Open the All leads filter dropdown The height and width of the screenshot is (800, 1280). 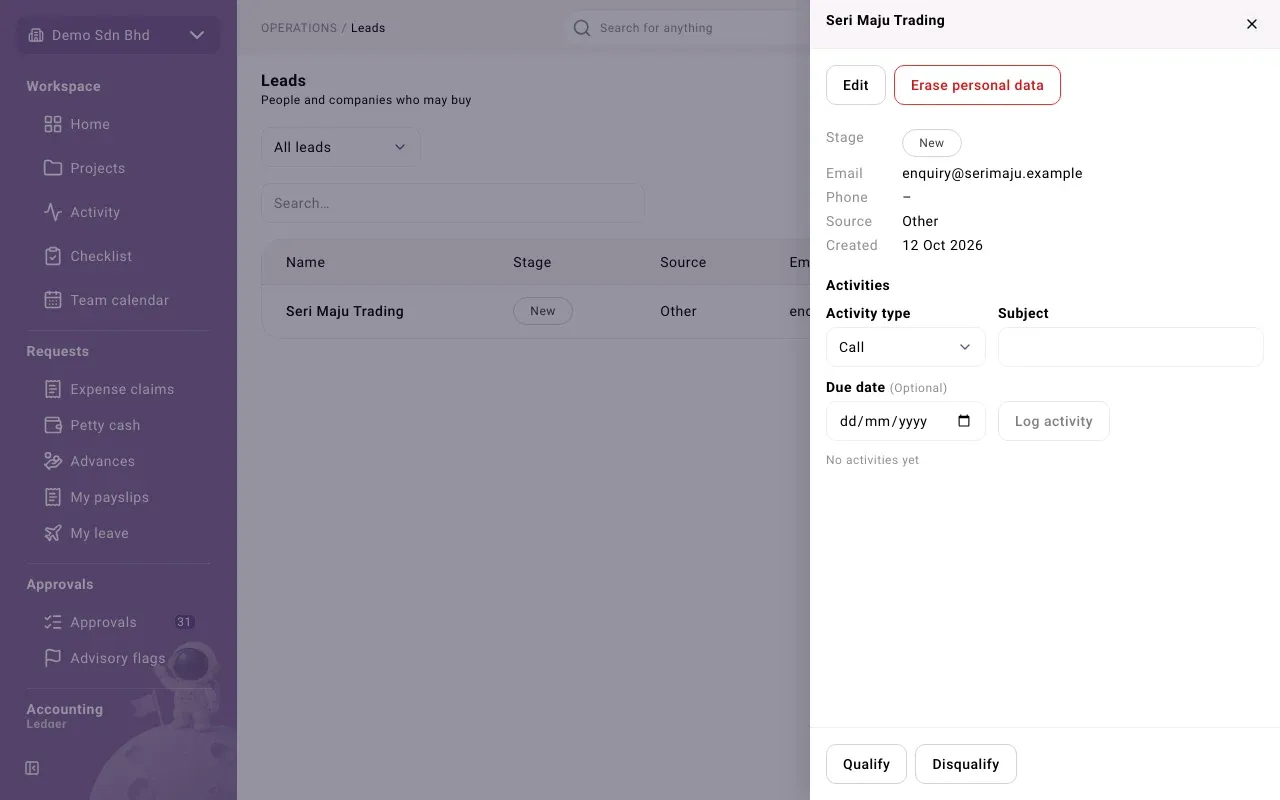pos(341,147)
